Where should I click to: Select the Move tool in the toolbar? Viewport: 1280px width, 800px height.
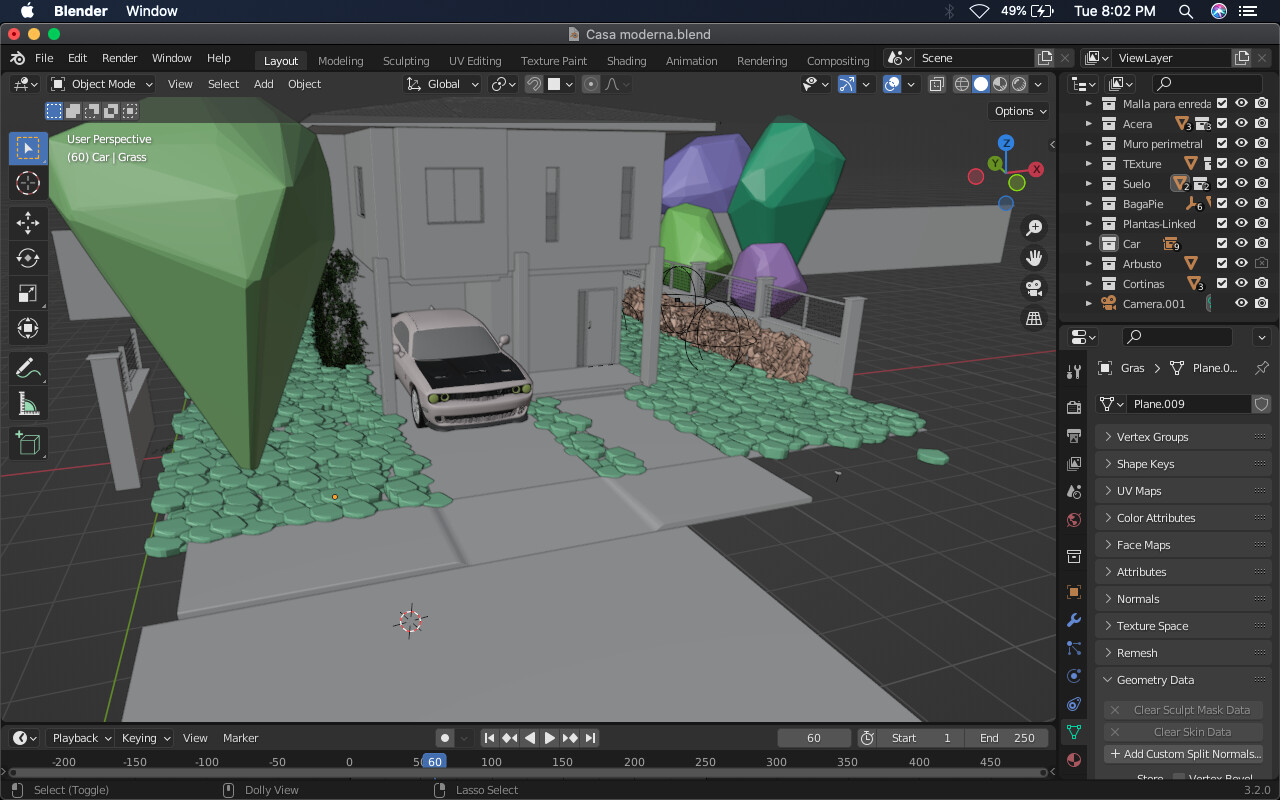(28, 223)
